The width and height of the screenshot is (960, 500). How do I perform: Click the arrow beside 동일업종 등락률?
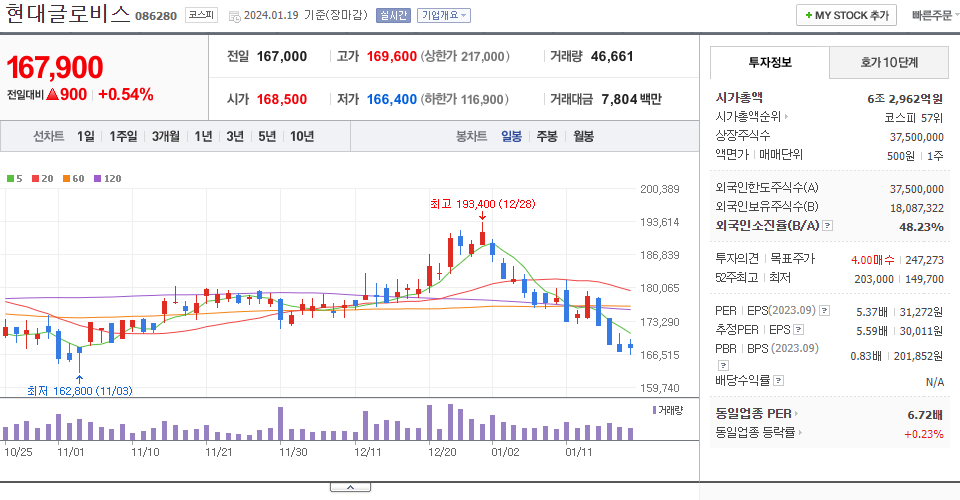pyautogui.click(x=800, y=433)
